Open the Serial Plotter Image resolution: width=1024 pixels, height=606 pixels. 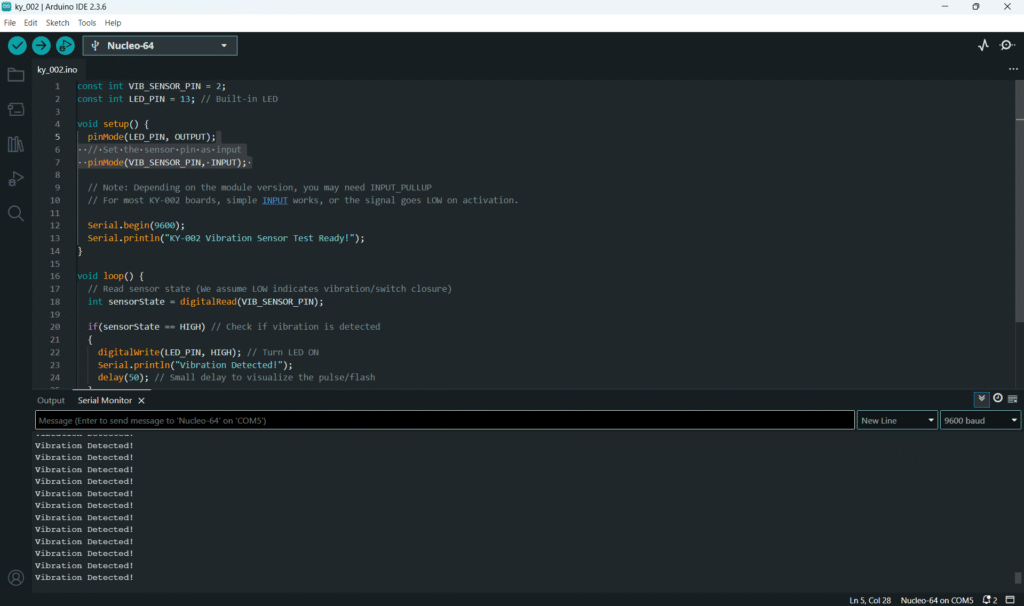click(983, 46)
